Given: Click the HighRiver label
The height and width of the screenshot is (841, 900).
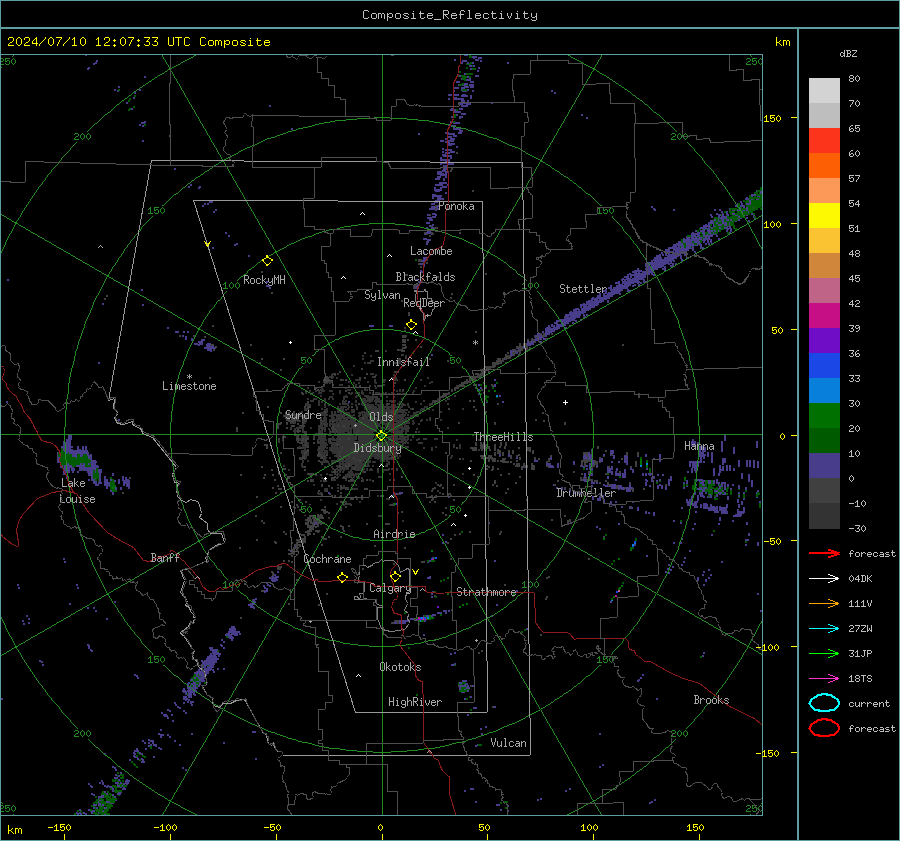Looking at the screenshot, I should pyautogui.click(x=415, y=702).
